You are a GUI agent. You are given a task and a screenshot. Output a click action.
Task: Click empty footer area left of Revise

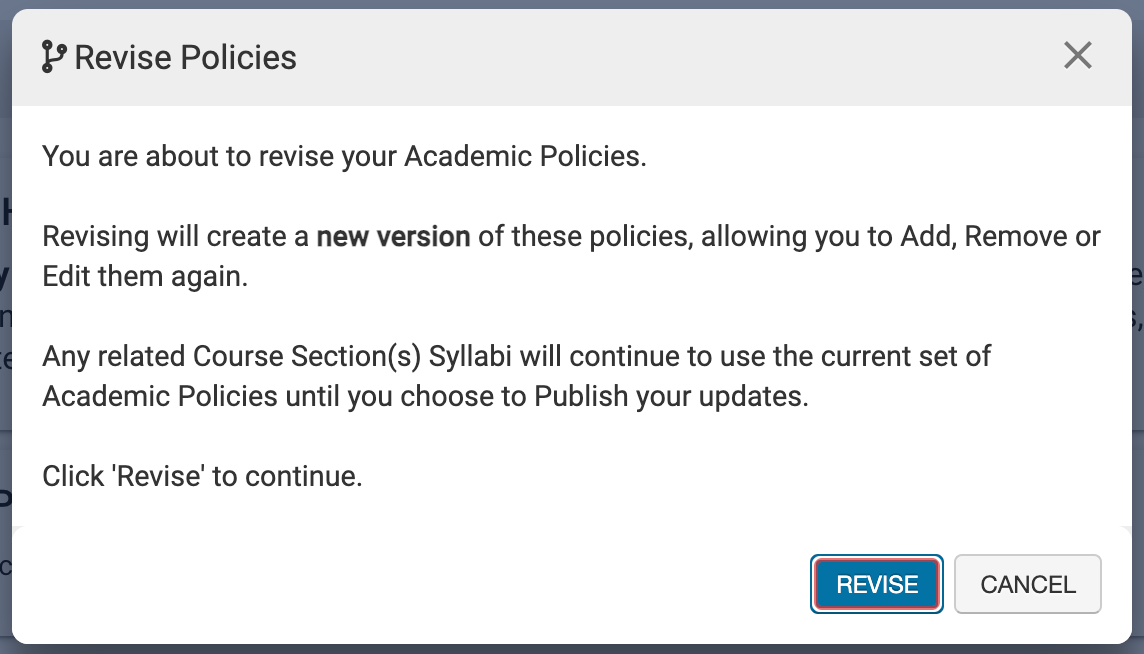coord(400,585)
